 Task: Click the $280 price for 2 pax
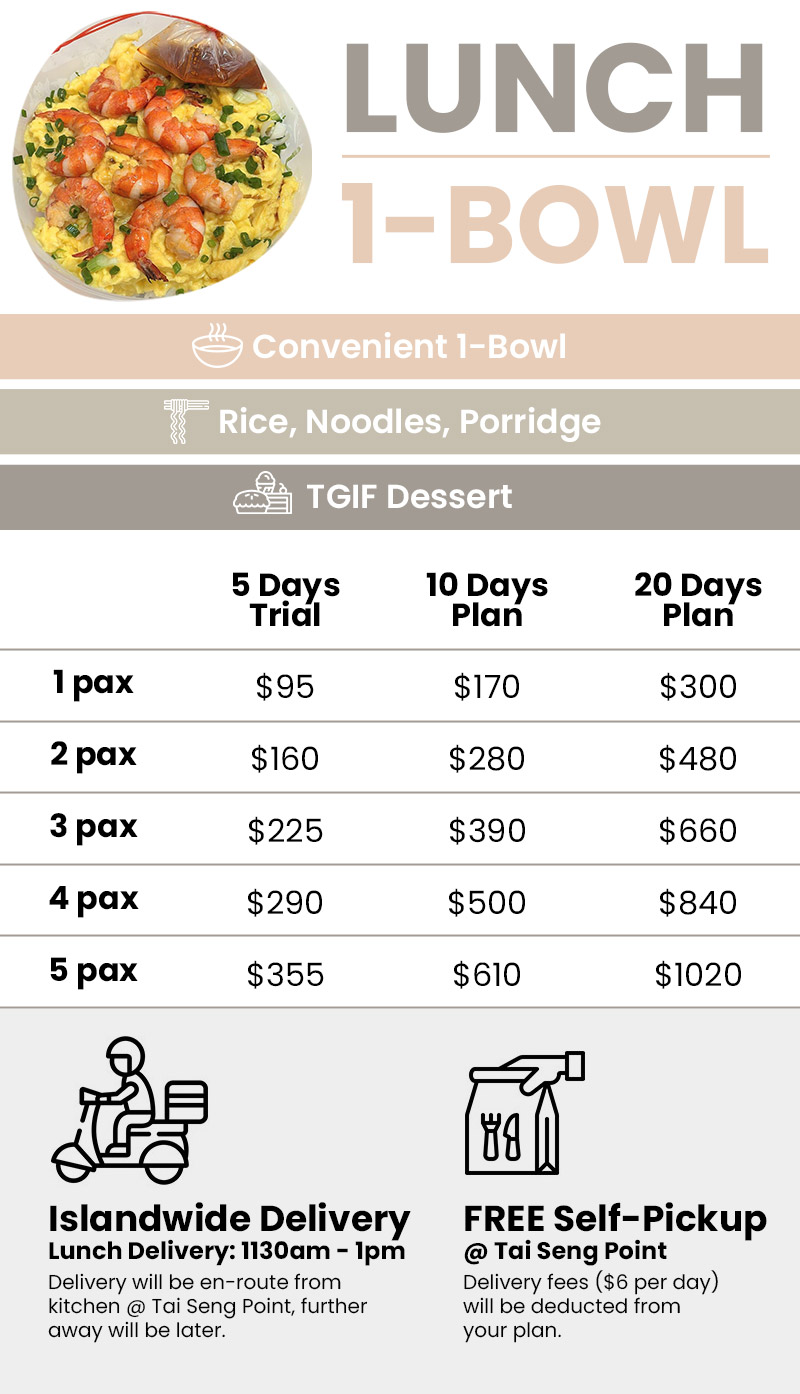[487, 759]
